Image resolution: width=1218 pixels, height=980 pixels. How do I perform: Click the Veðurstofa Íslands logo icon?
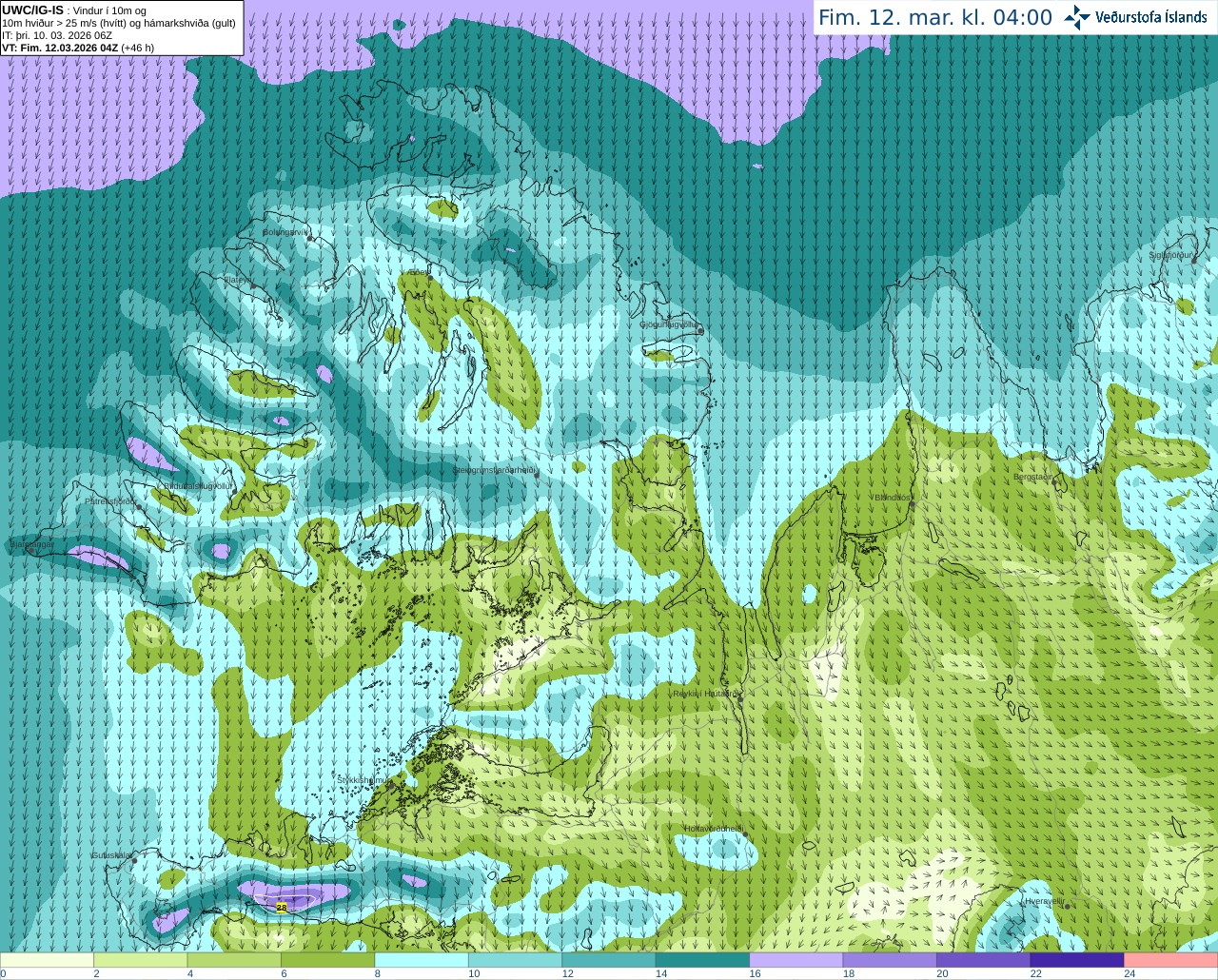click(x=1076, y=17)
